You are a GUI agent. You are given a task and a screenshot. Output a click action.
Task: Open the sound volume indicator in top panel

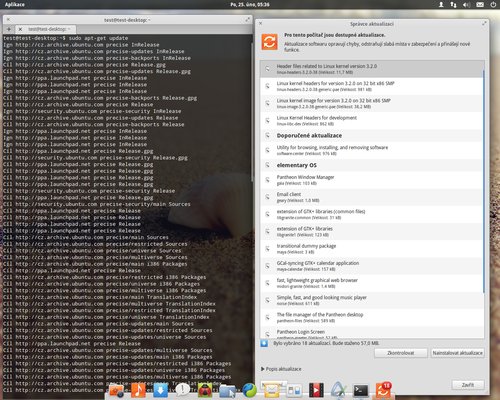pyautogui.click(x=466, y=4)
